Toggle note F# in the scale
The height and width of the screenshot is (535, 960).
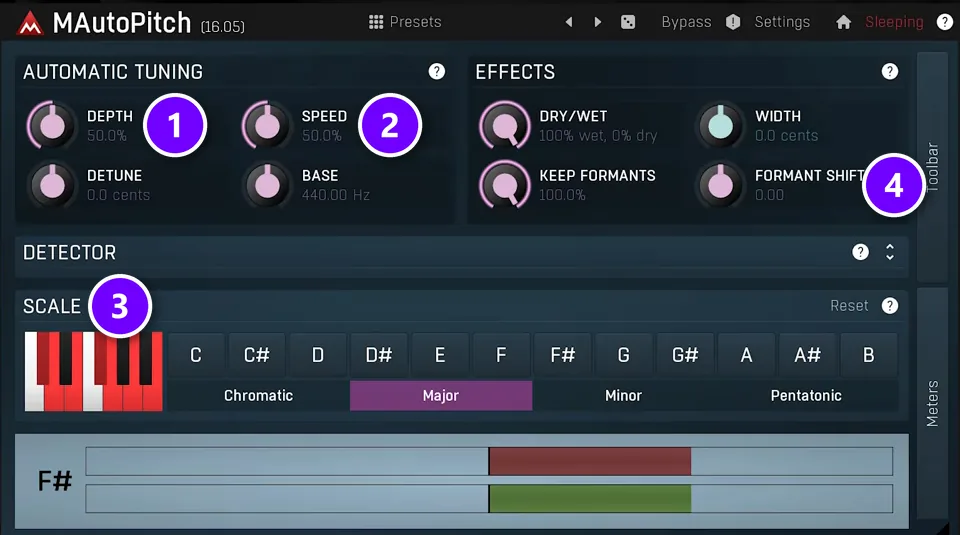click(563, 355)
